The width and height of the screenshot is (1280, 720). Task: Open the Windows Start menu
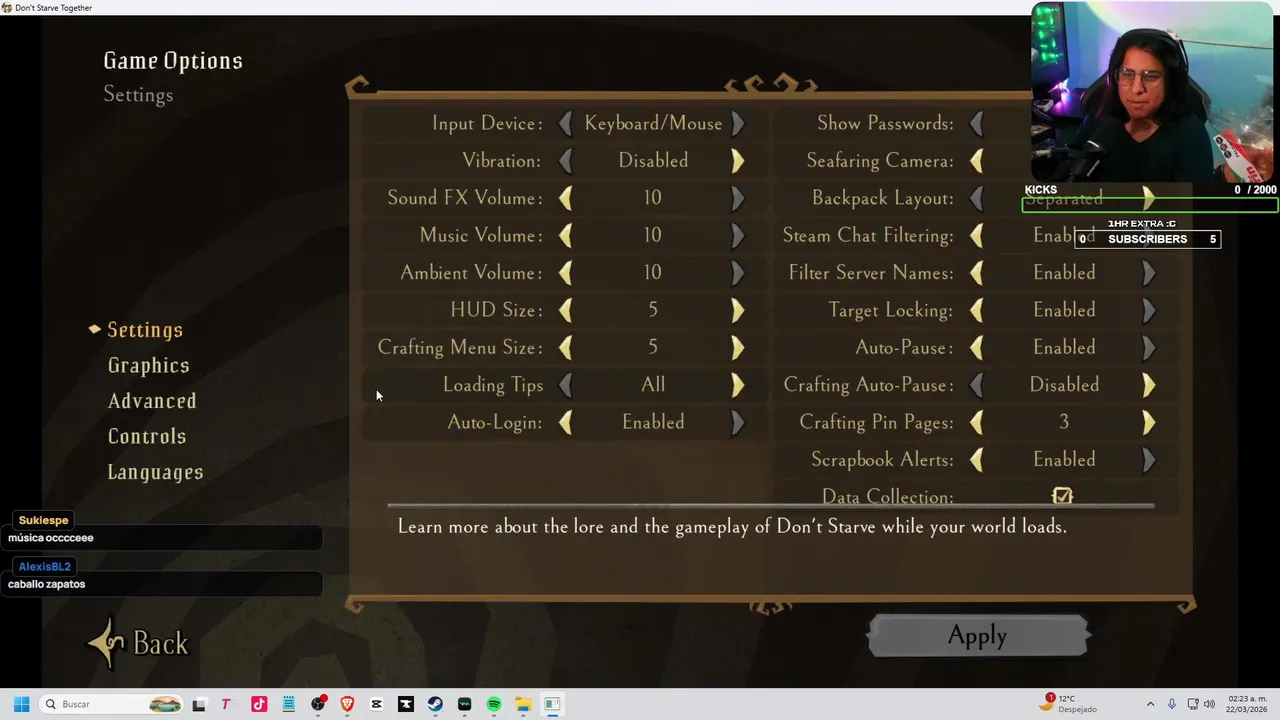21,704
